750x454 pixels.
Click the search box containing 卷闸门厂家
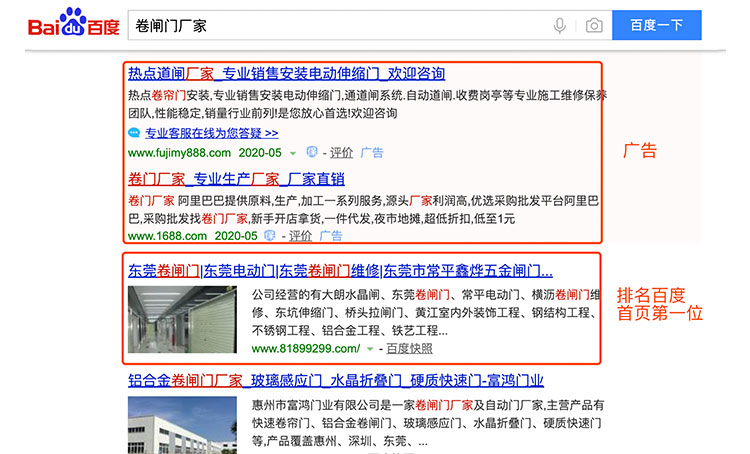click(x=340, y=25)
